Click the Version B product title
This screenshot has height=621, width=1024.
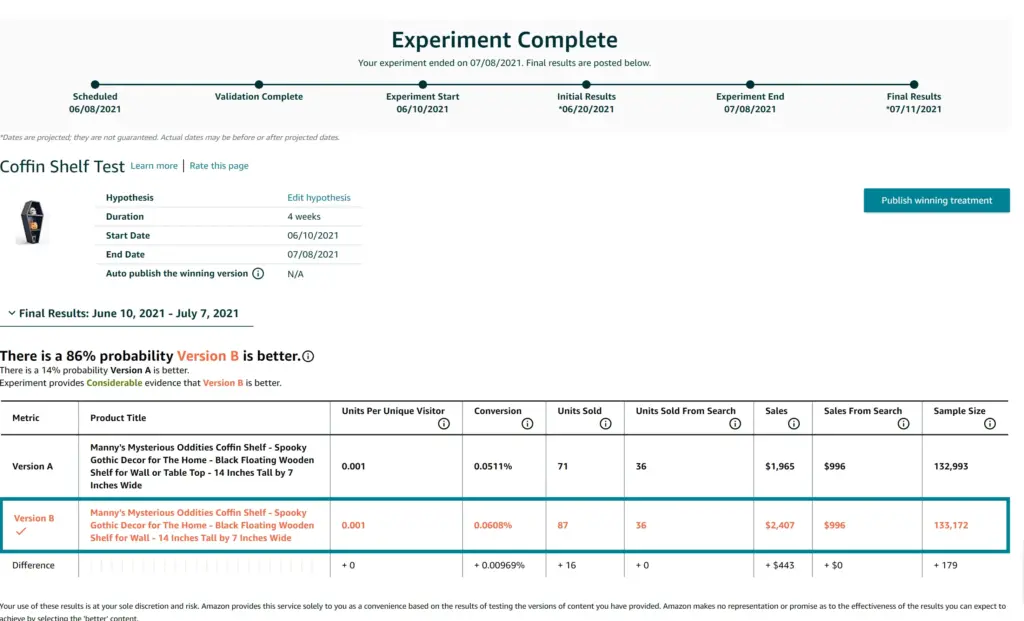(x=202, y=525)
